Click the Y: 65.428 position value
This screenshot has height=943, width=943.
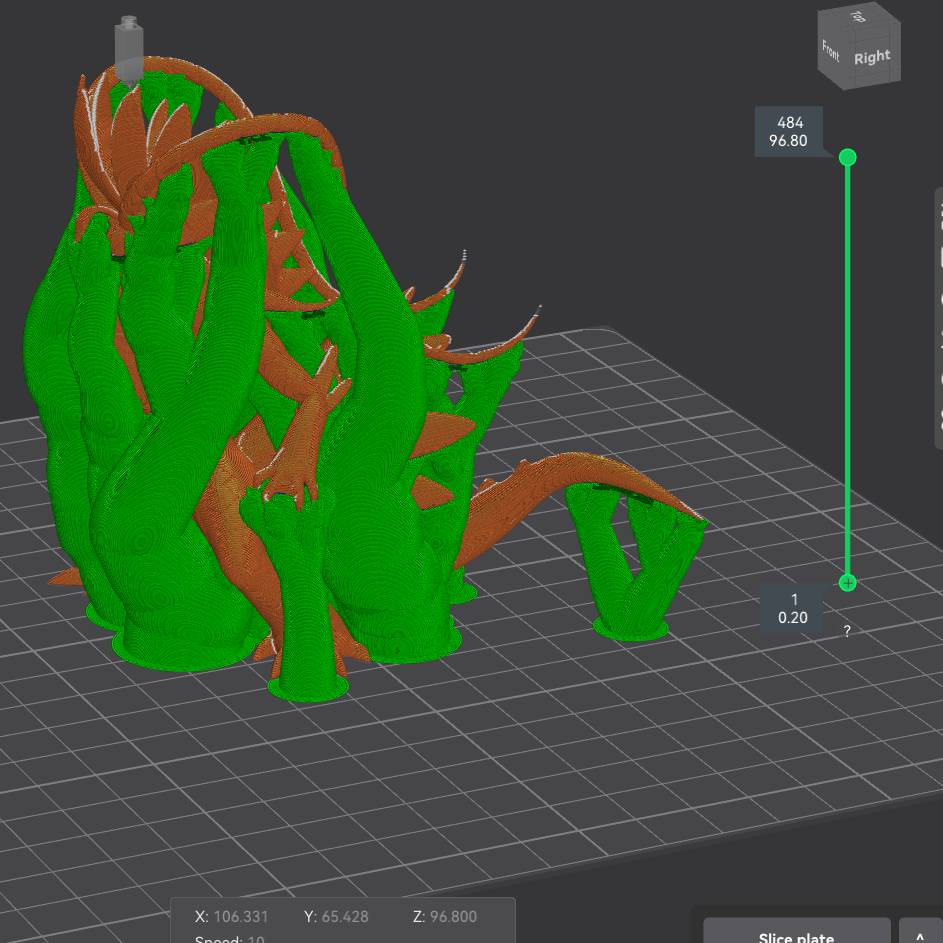tap(336, 917)
